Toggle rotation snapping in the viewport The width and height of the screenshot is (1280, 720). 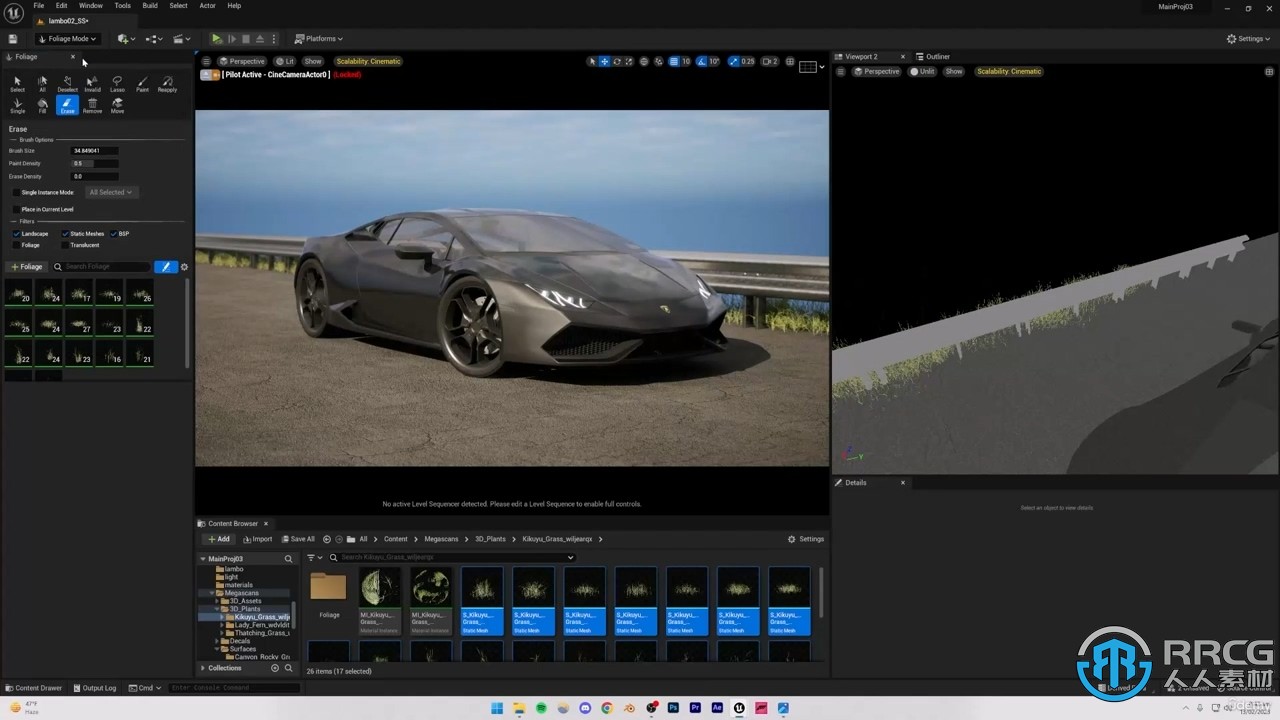click(x=701, y=61)
